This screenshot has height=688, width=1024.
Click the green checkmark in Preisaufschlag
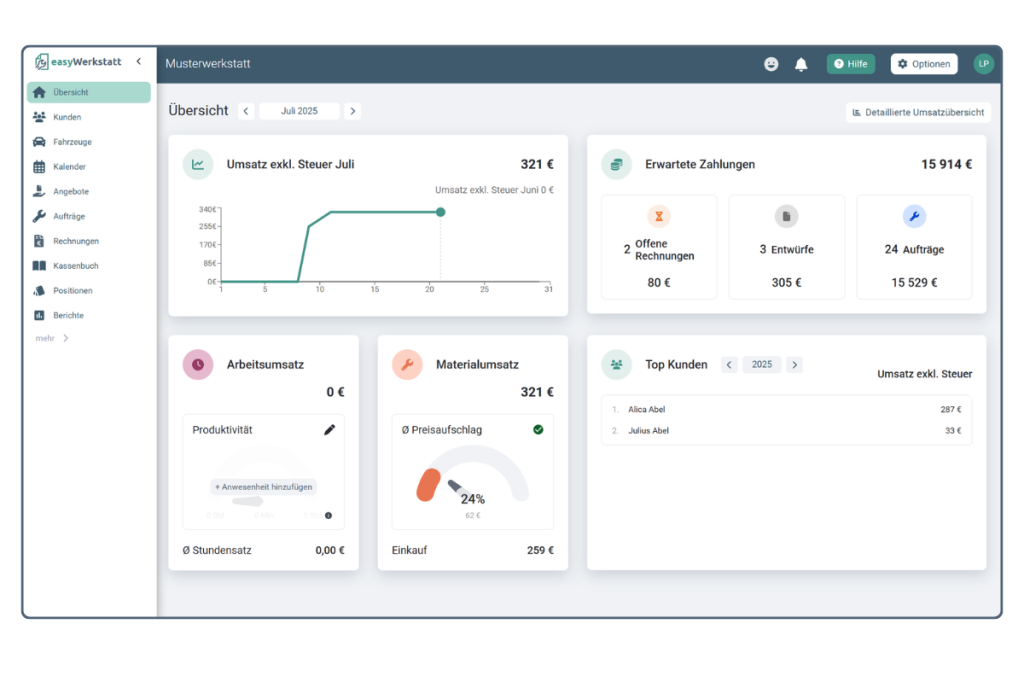538,430
